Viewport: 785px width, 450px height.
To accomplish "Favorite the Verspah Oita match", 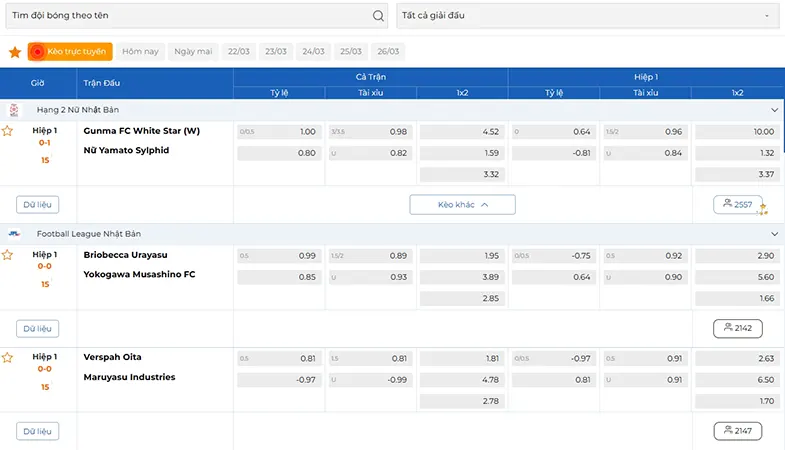I will click(x=7, y=358).
